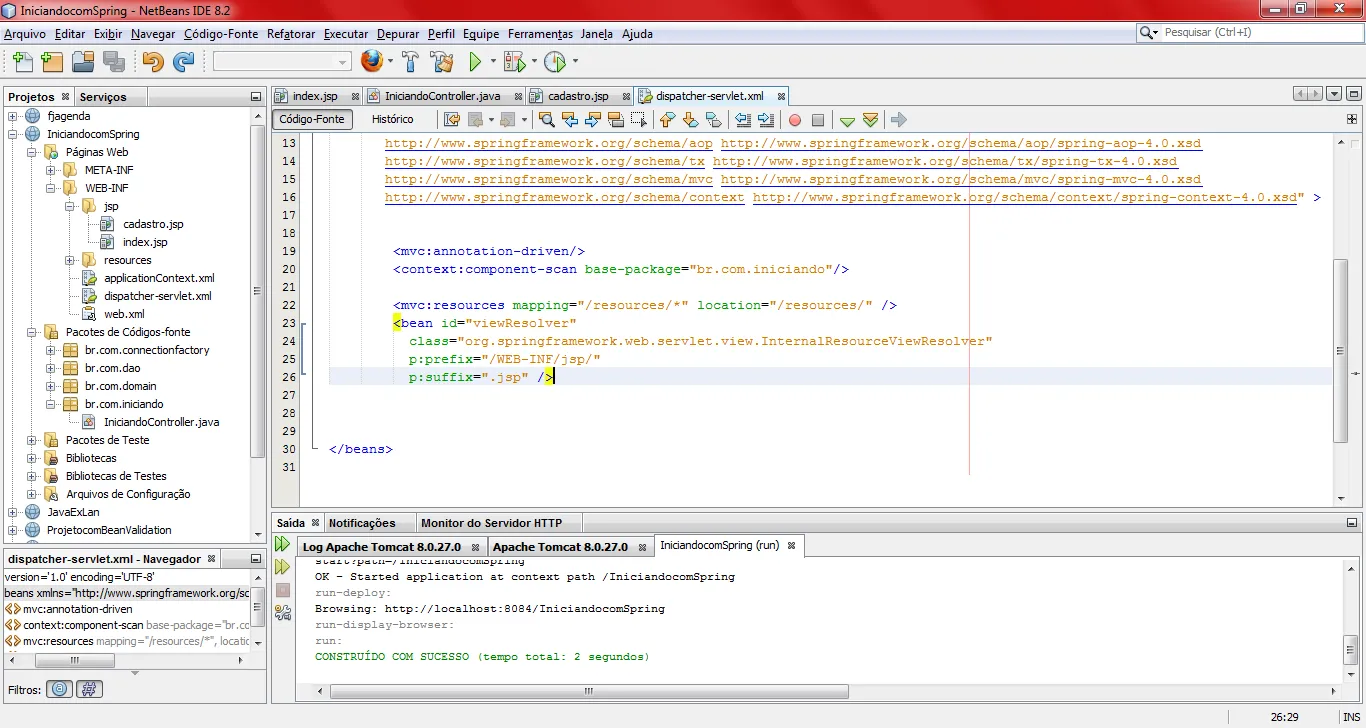Open cadastro.jsp from the project tree
Viewport: 1366px width, 728px height.
tap(153, 224)
